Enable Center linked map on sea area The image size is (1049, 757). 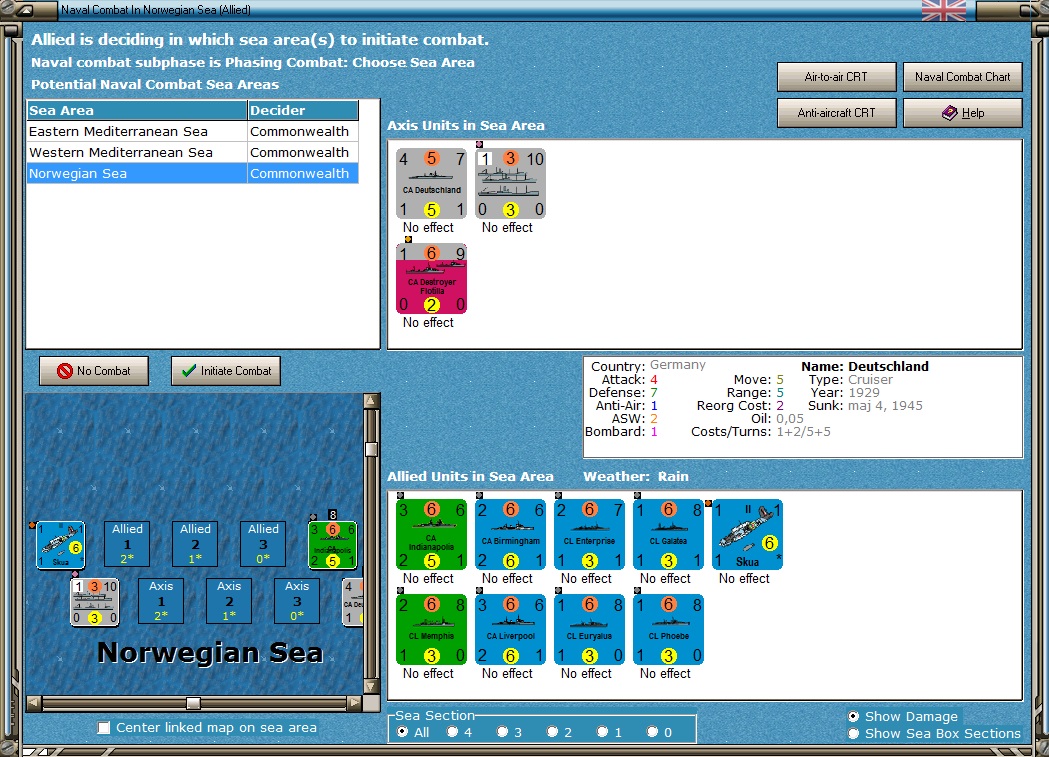pos(104,728)
